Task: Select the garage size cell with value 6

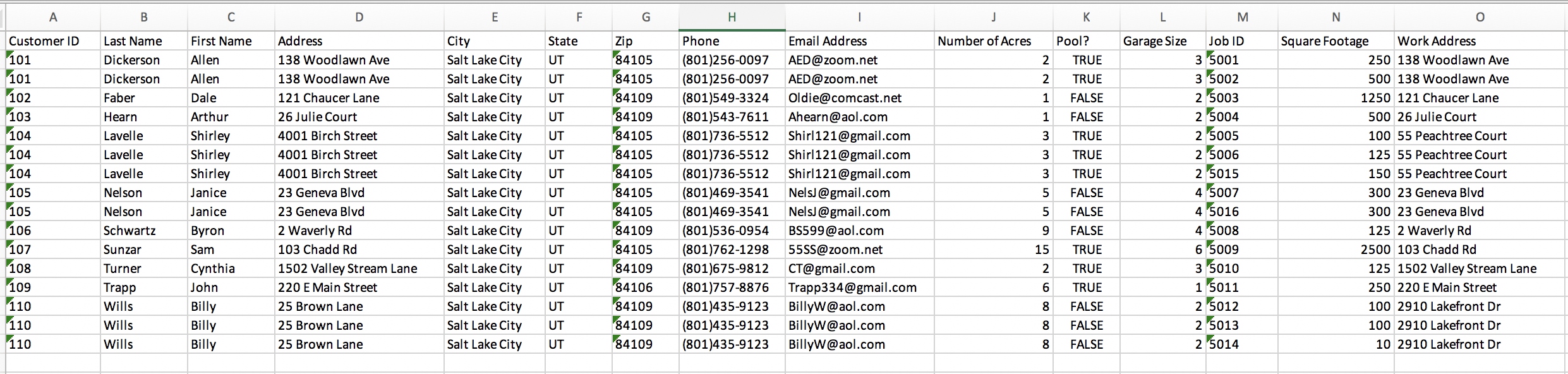Action: click(x=1163, y=250)
